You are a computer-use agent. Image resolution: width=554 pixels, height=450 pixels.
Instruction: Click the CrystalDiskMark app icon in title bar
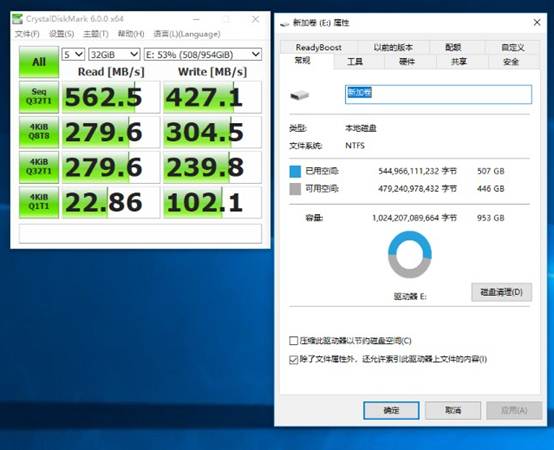coord(17,19)
